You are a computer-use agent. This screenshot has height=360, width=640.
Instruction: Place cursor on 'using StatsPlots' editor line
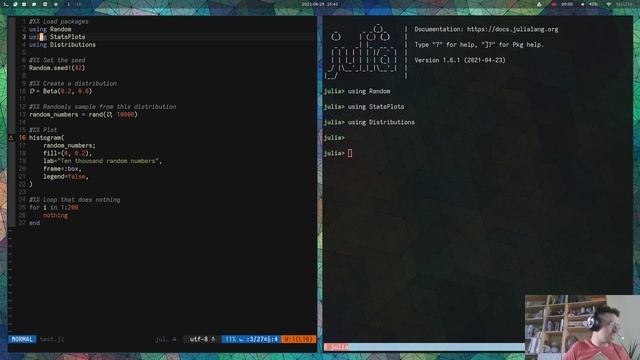(x=57, y=37)
